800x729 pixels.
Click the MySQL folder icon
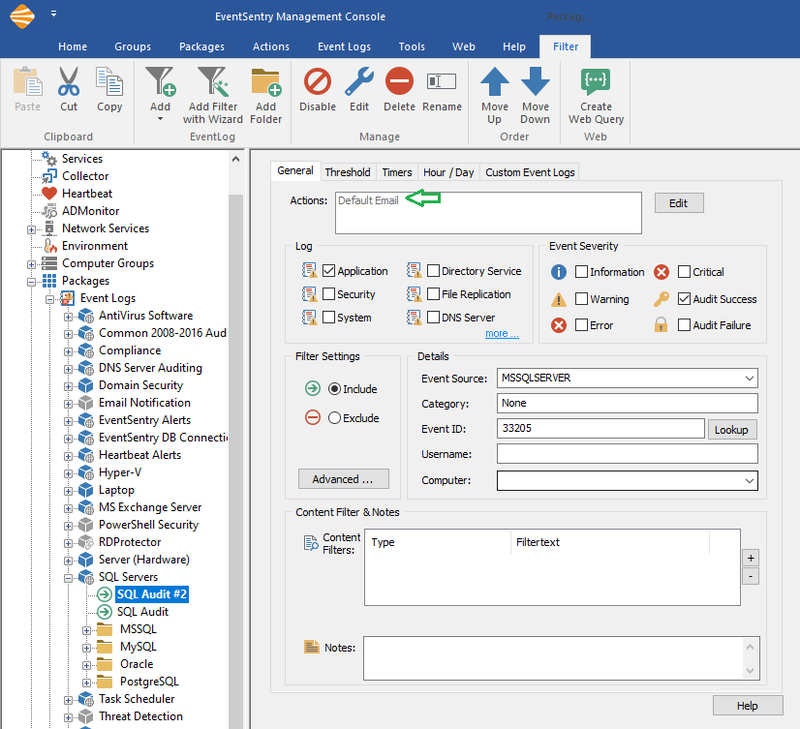(x=105, y=646)
